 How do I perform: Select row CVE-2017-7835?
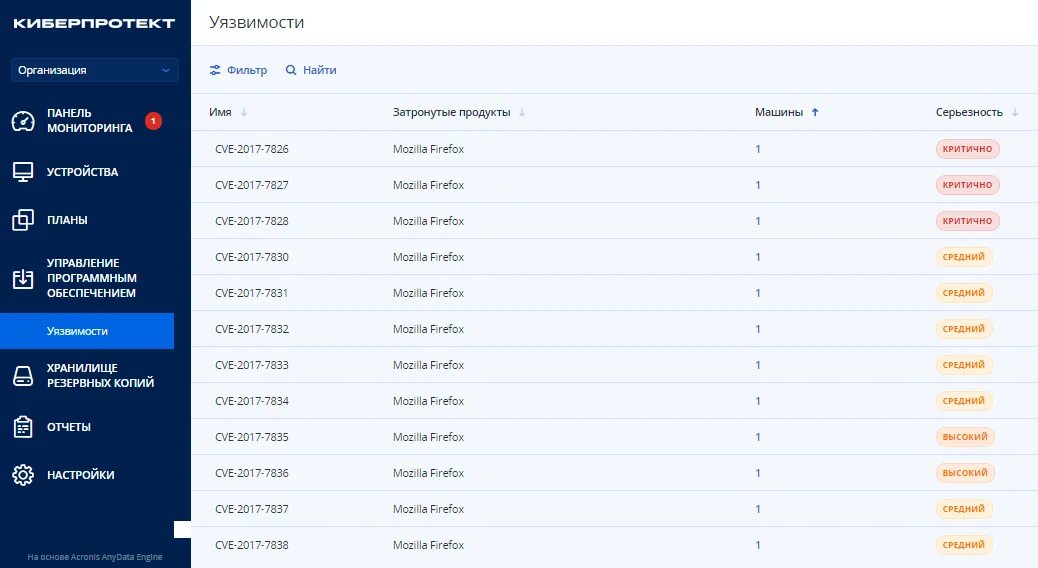614,437
